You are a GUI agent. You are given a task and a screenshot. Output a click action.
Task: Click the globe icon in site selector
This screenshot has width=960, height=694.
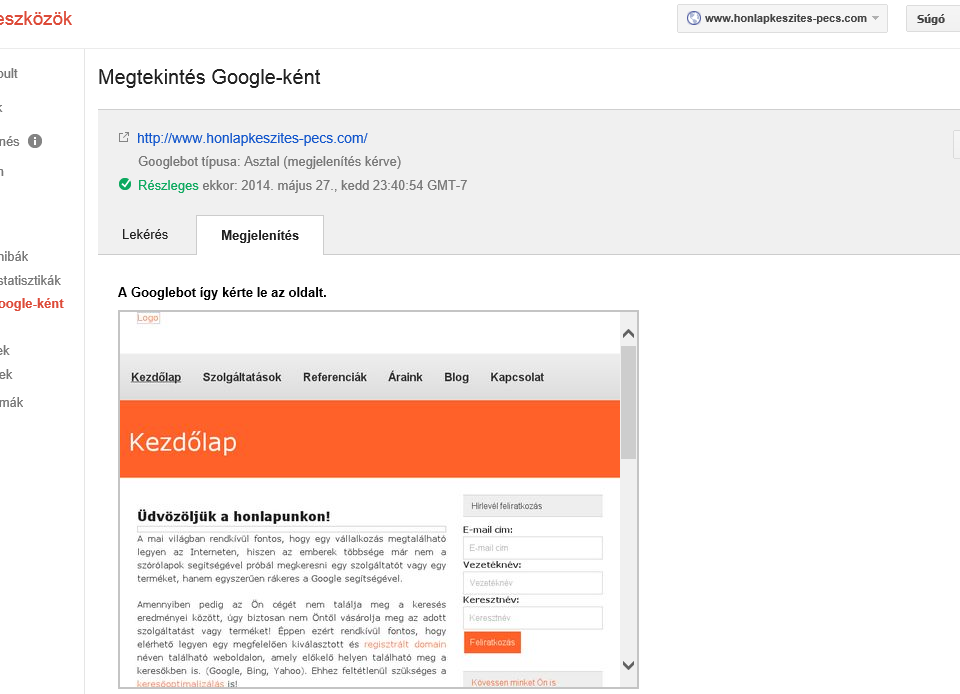tap(693, 18)
